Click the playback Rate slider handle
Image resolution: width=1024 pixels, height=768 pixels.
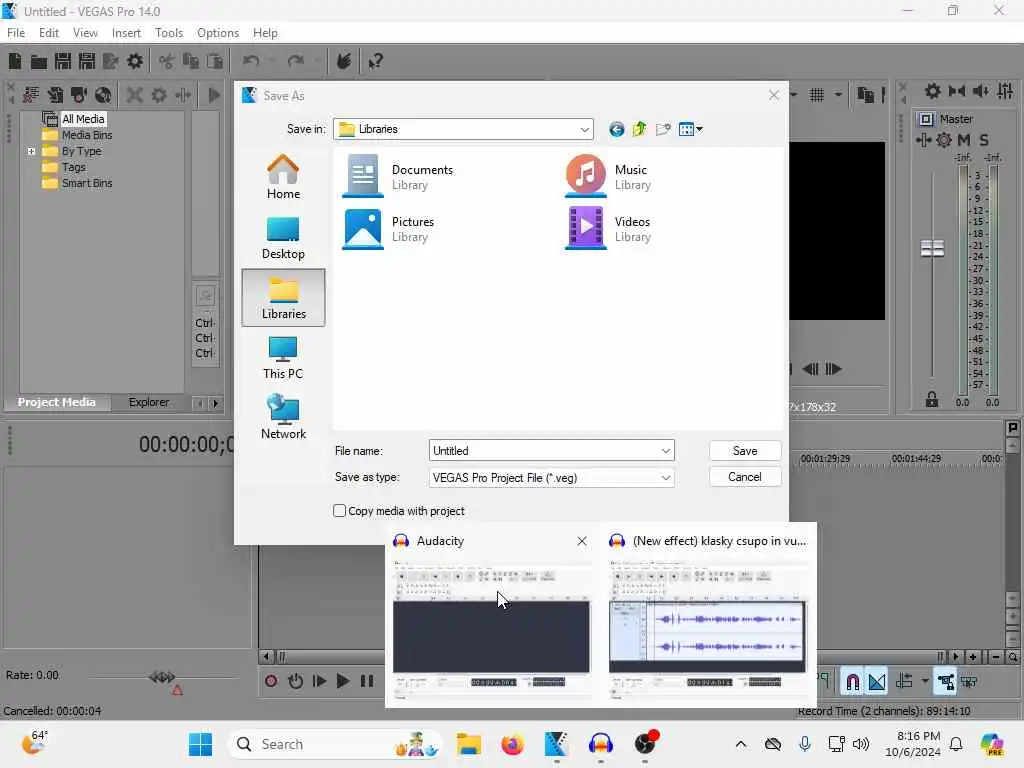[162, 677]
